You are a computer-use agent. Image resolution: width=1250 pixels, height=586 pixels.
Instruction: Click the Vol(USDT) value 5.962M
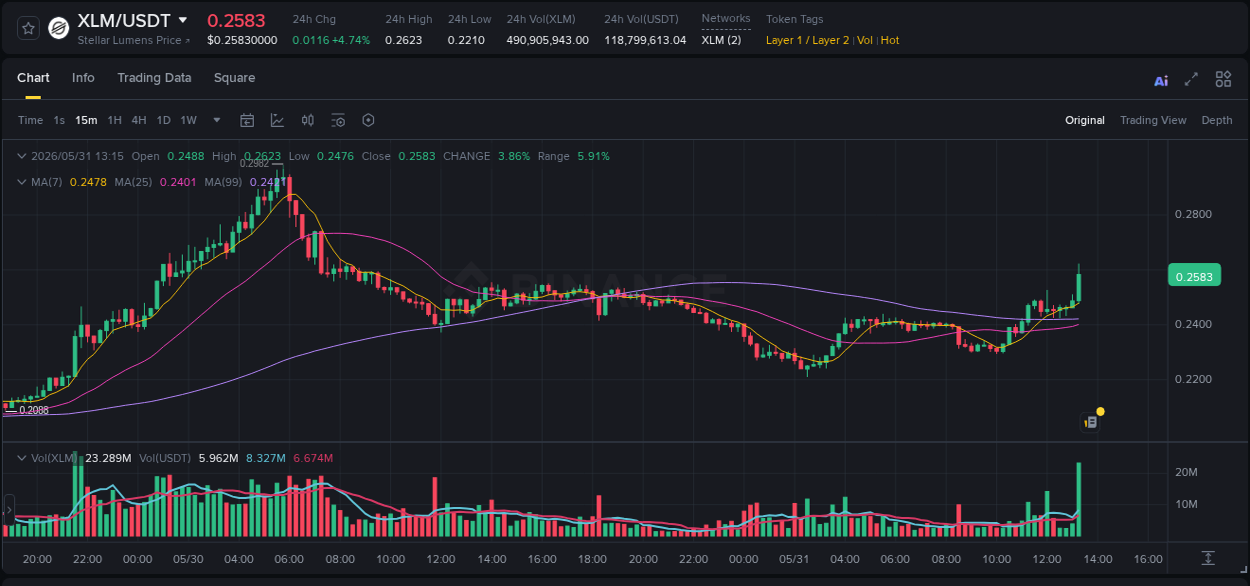[216, 458]
